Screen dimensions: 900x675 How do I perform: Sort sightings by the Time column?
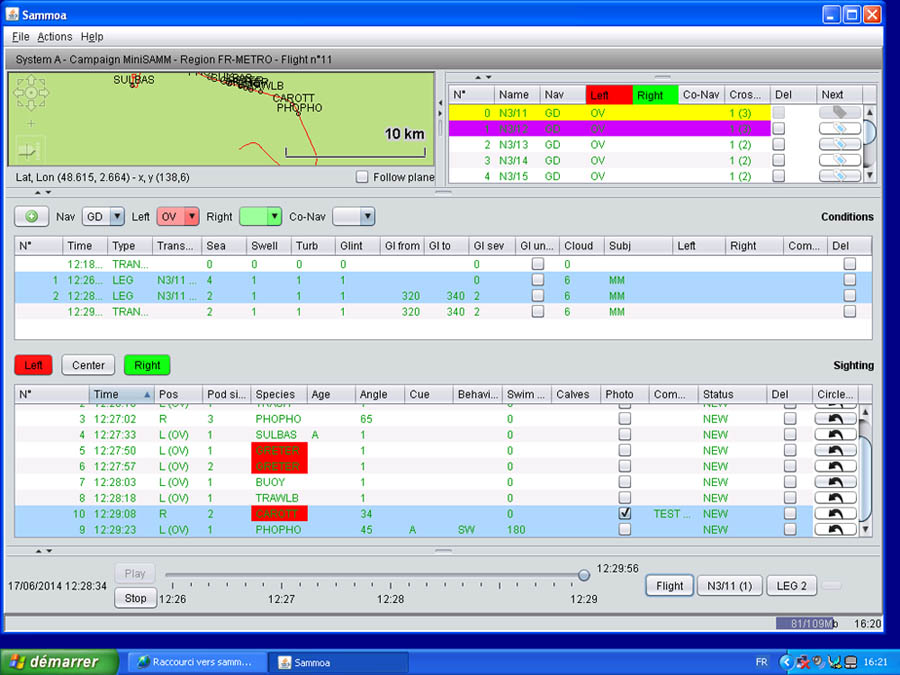pyautogui.click(x=121, y=394)
